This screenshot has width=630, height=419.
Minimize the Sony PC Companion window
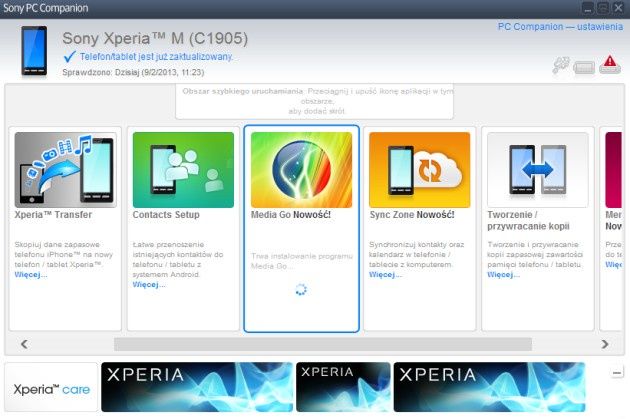coord(587,8)
